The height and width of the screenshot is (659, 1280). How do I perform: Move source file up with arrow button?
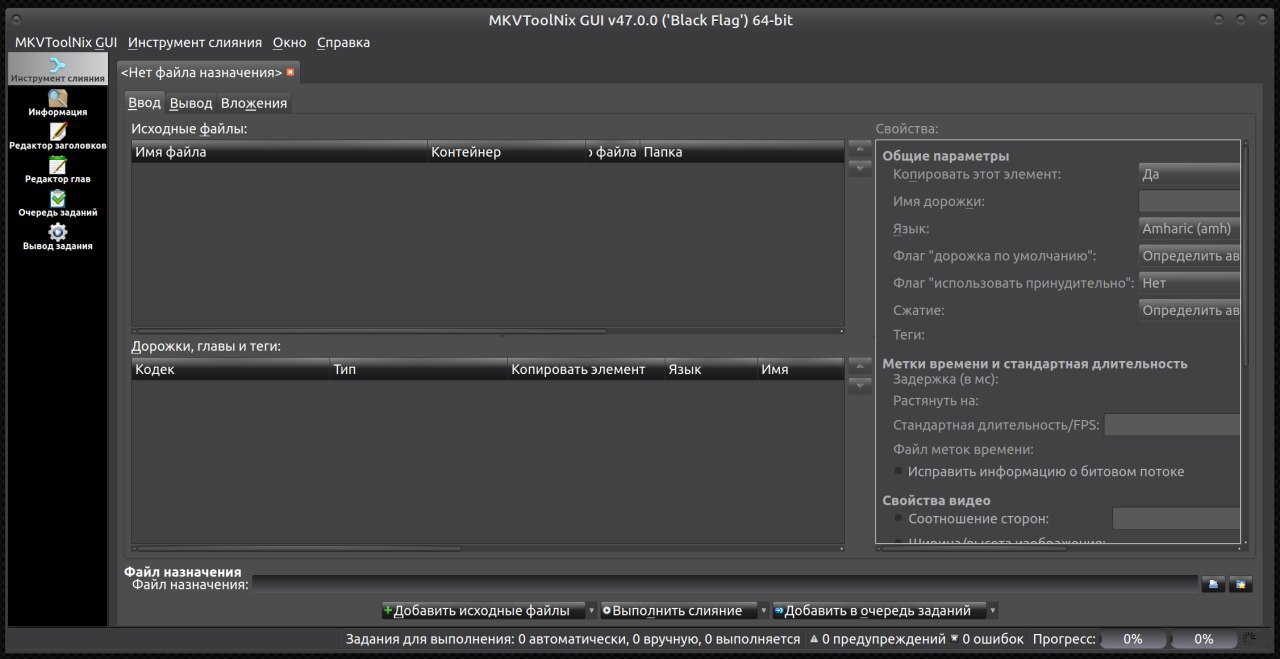(859, 148)
